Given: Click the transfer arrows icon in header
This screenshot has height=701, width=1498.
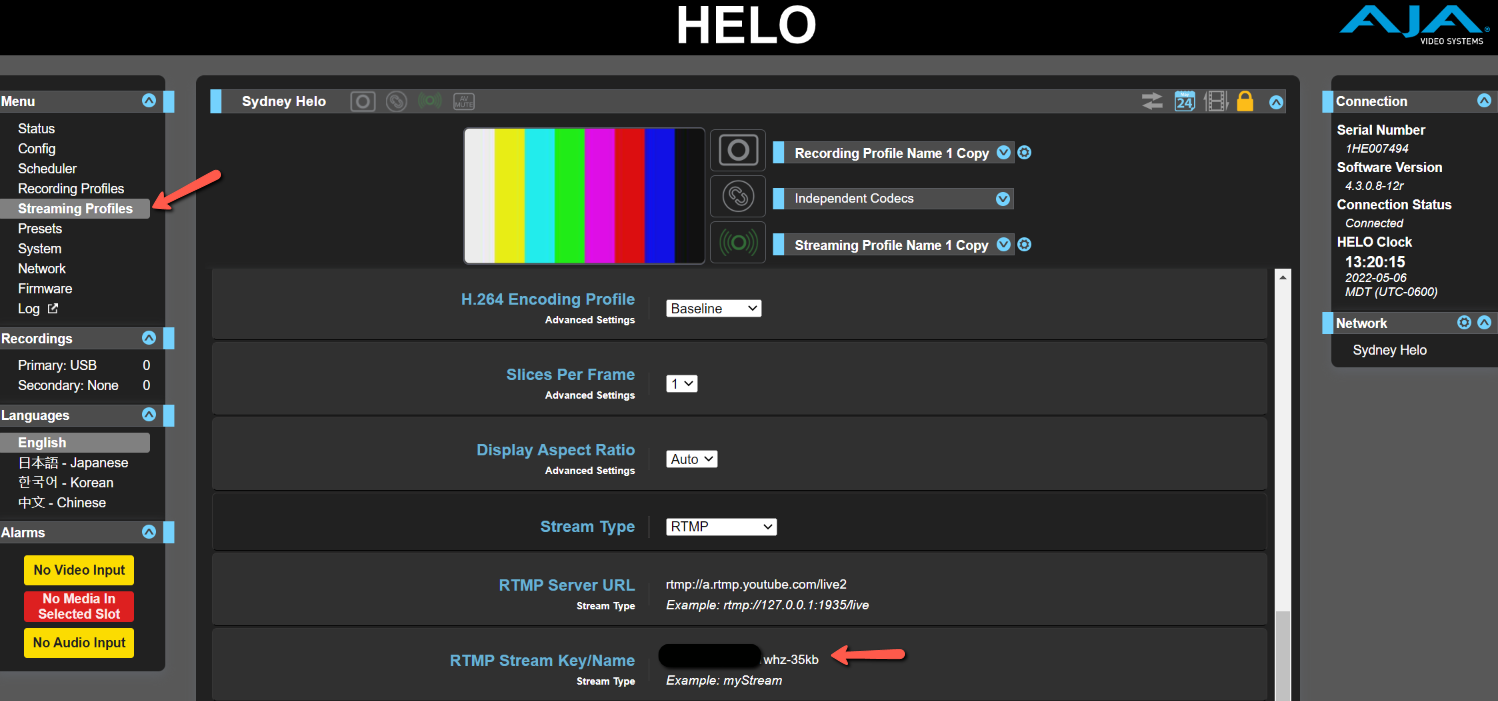Looking at the screenshot, I should point(1153,101).
